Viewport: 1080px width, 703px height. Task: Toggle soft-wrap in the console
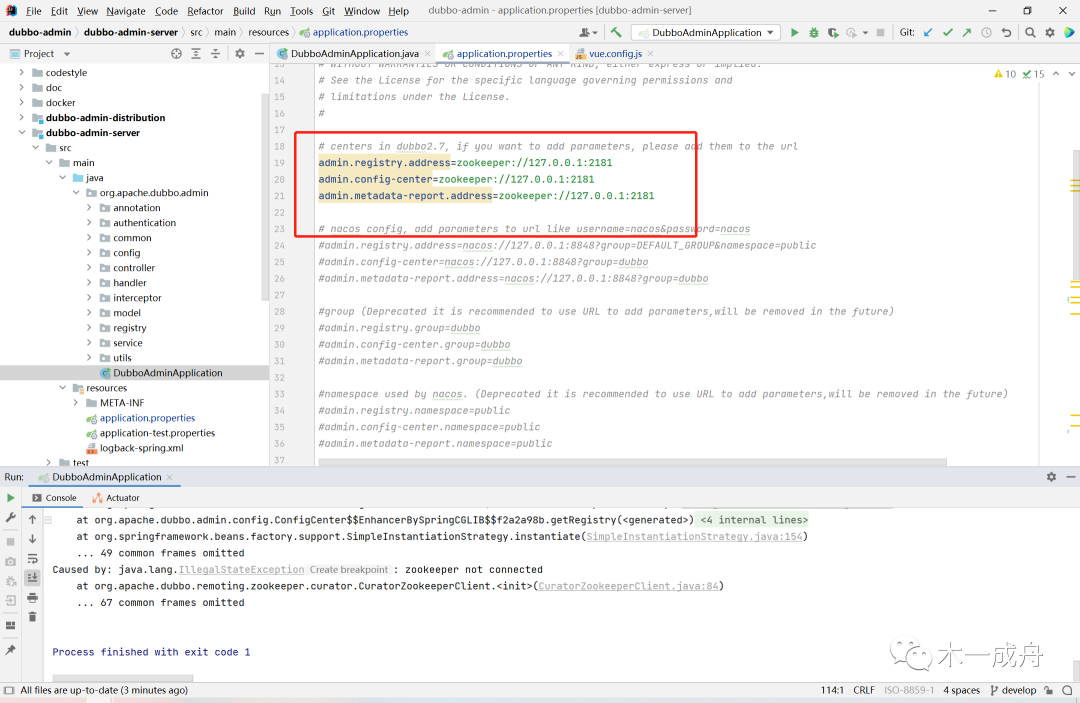(32, 558)
